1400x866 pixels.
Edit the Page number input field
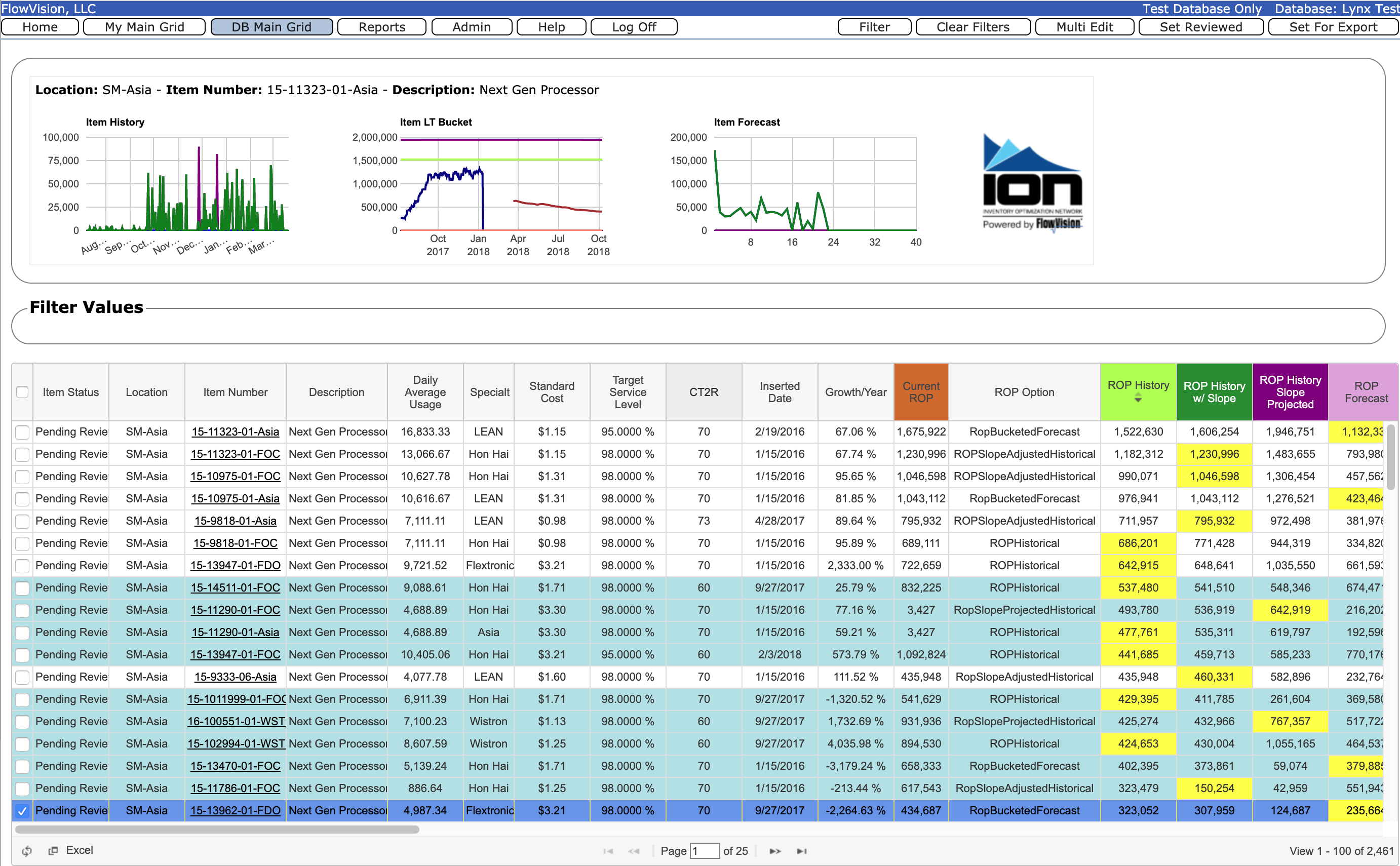pos(705,851)
